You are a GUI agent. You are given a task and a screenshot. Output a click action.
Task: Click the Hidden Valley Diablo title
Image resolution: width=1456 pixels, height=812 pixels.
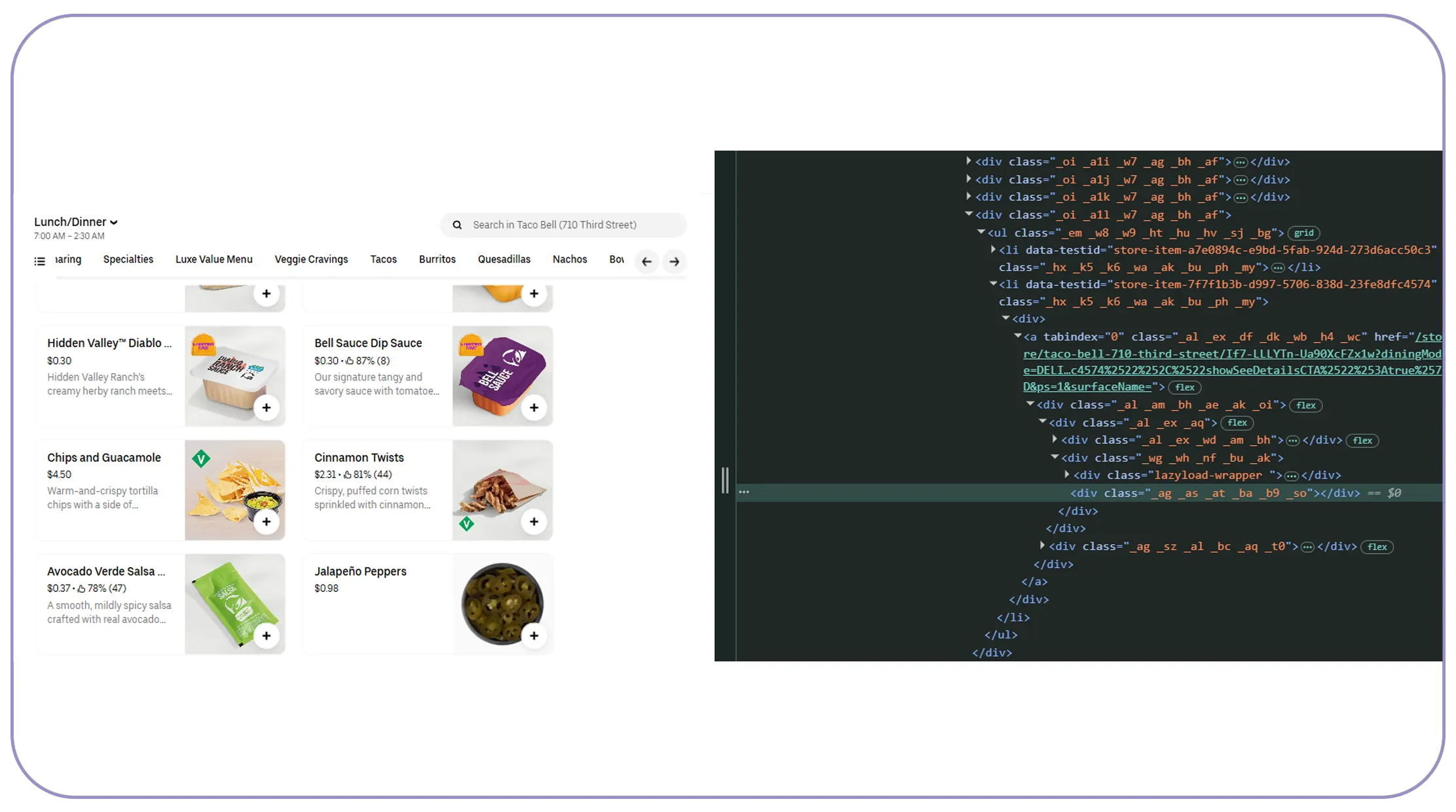click(x=109, y=343)
